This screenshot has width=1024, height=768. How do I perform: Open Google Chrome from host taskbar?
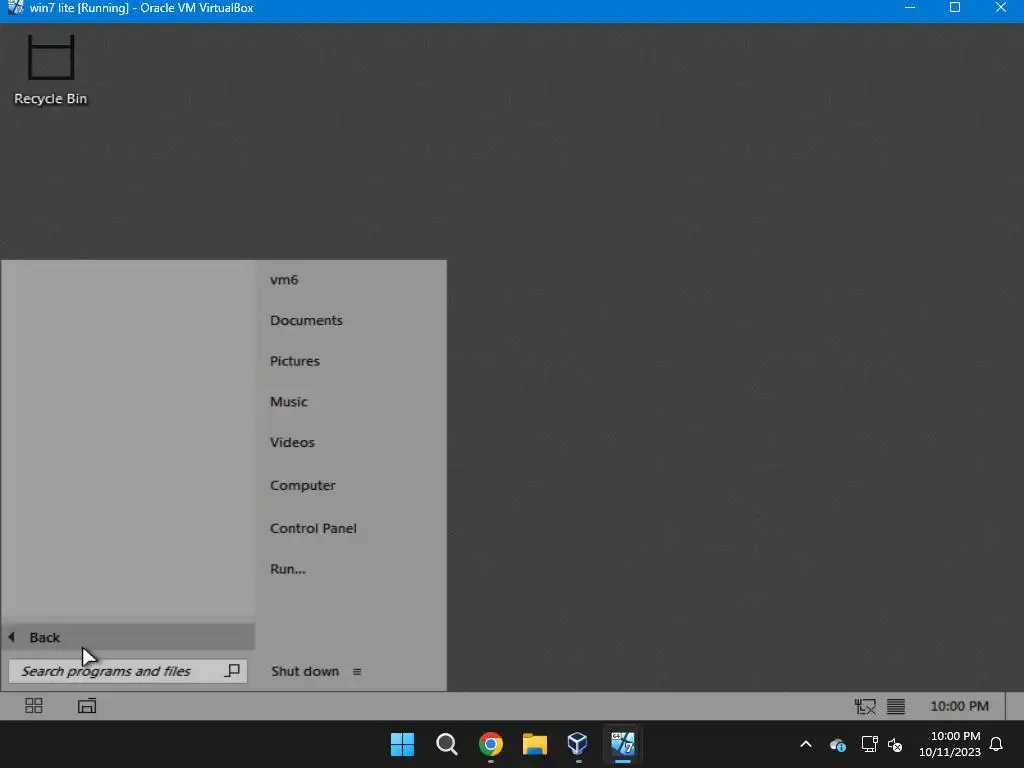[490, 744]
